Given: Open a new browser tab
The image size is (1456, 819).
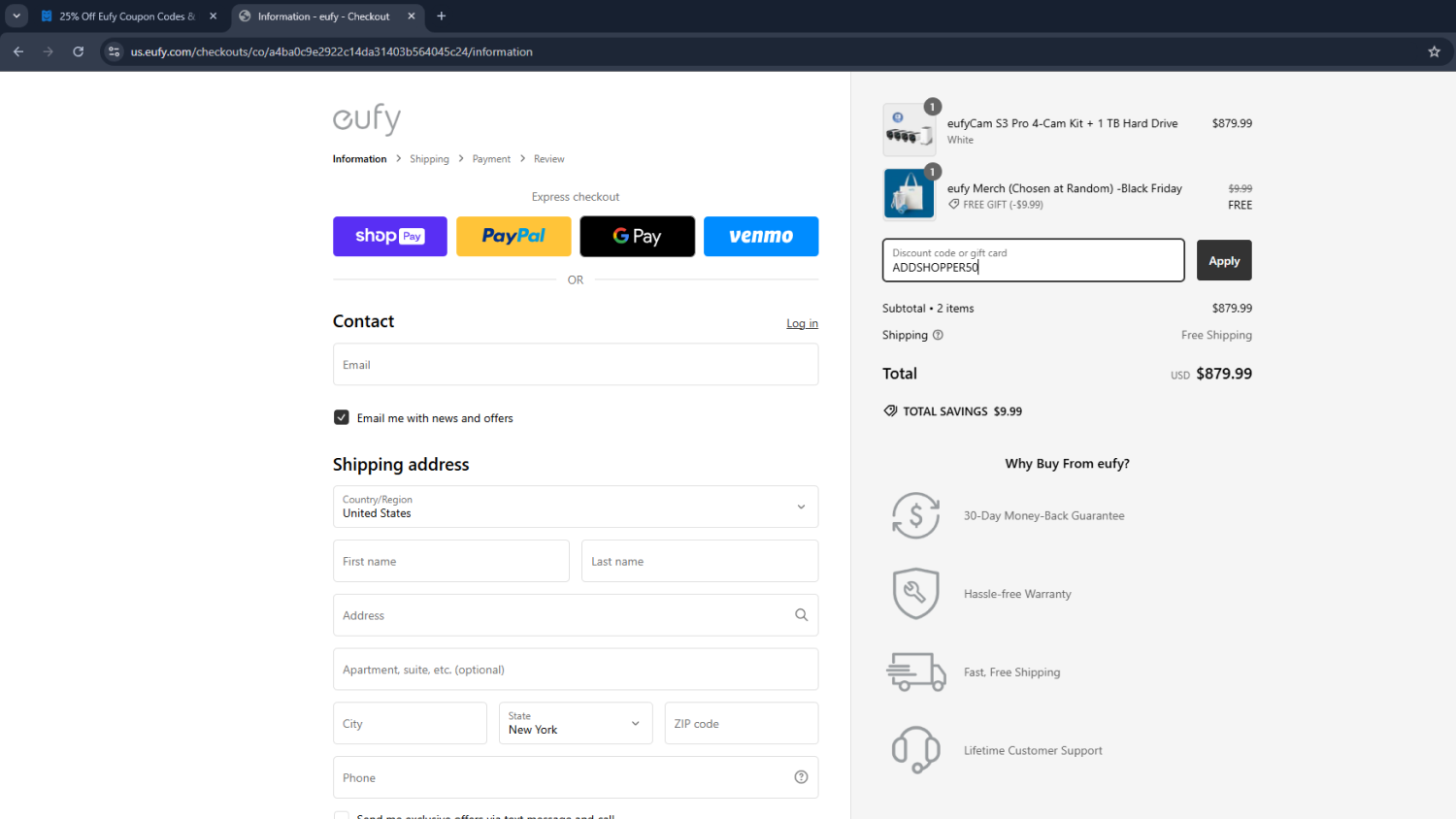Looking at the screenshot, I should [x=442, y=16].
